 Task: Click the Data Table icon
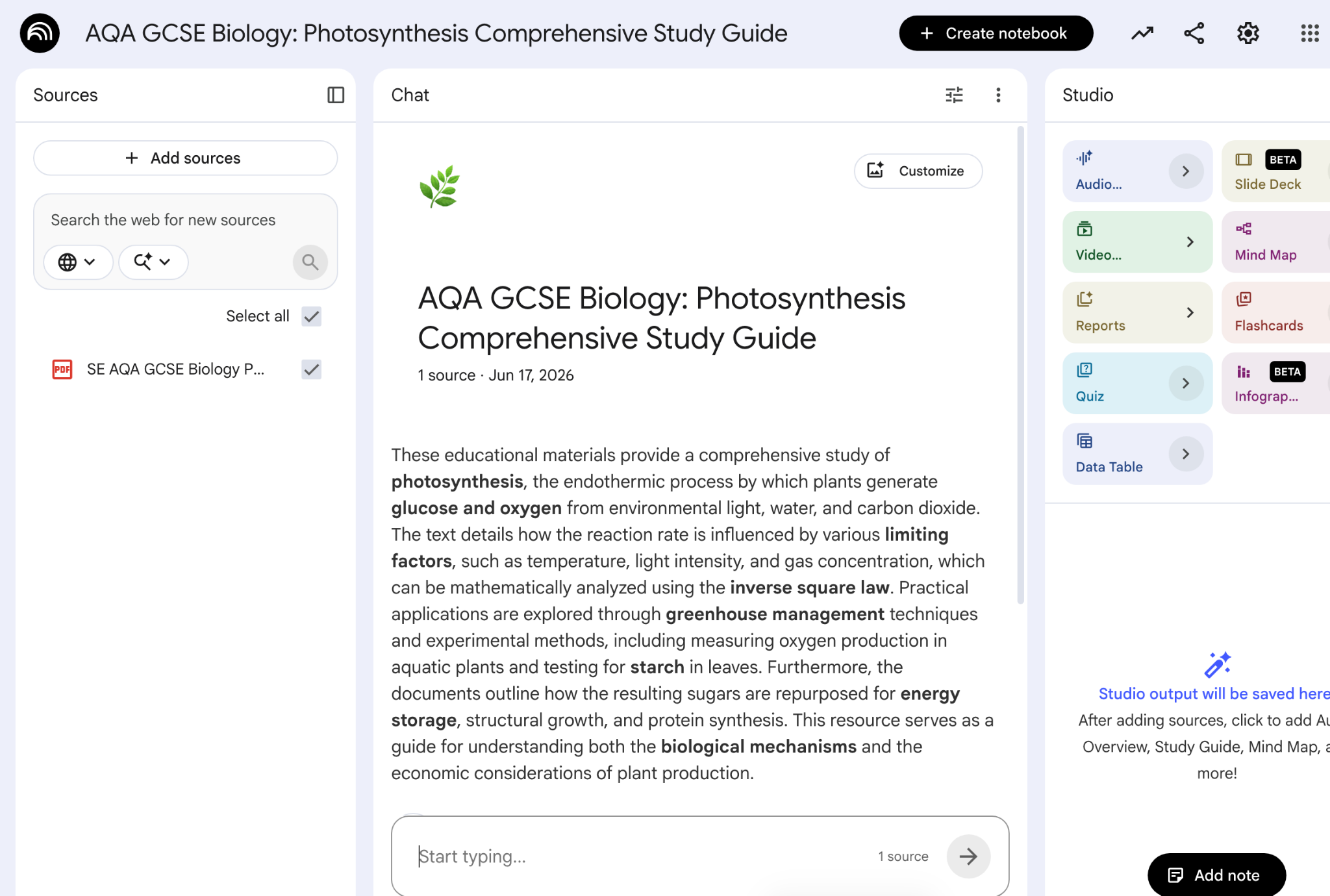tap(1084, 441)
